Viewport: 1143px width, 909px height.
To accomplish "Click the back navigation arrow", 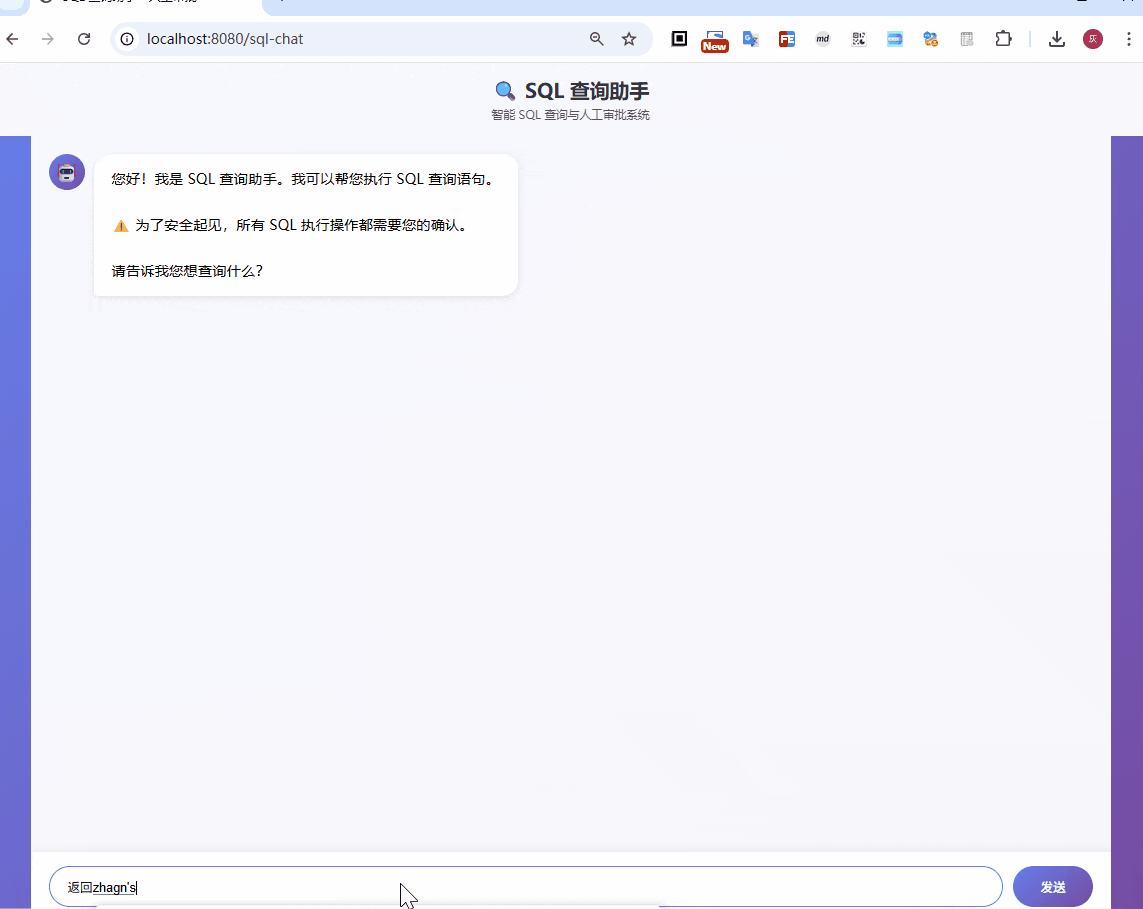I will (x=11, y=39).
